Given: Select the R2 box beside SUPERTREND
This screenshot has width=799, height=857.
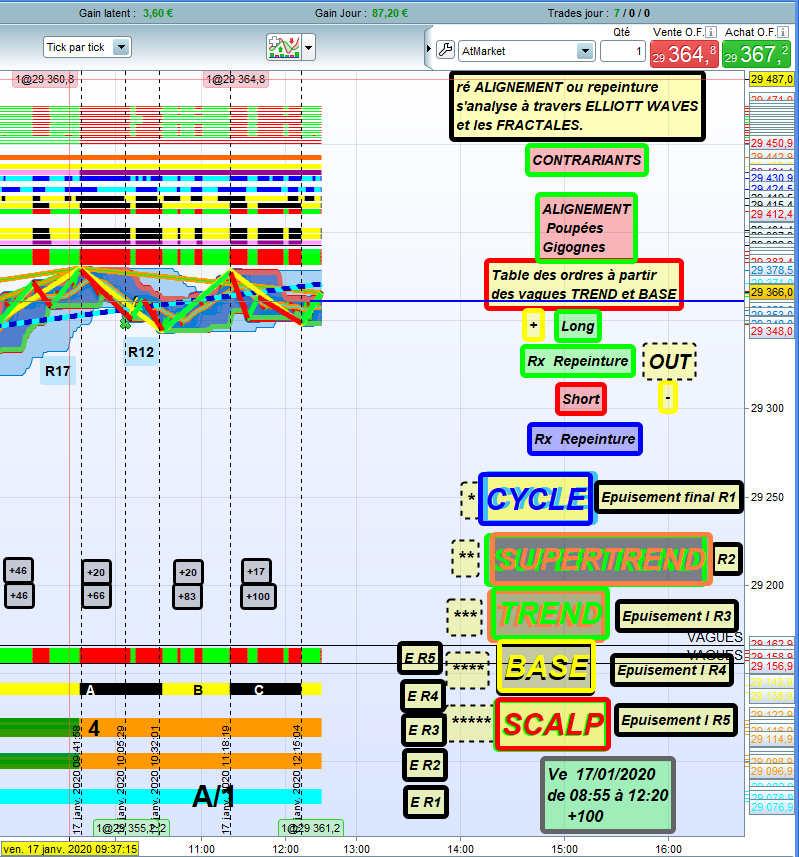Looking at the screenshot, I should [x=726, y=559].
